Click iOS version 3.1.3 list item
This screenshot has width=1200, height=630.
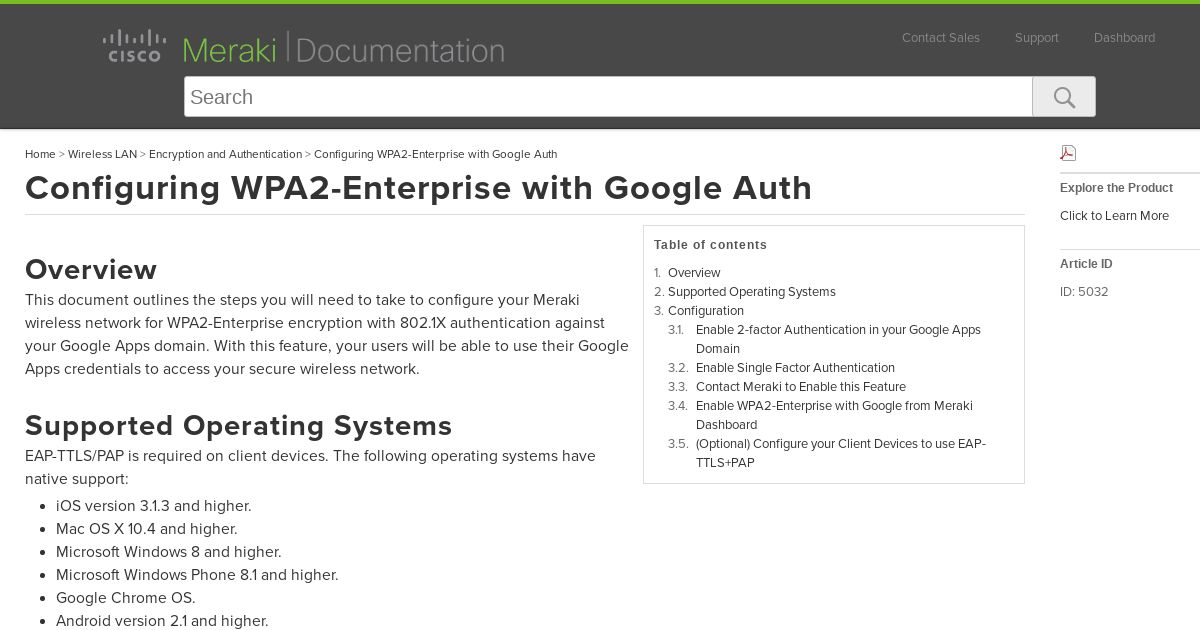[154, 506]
